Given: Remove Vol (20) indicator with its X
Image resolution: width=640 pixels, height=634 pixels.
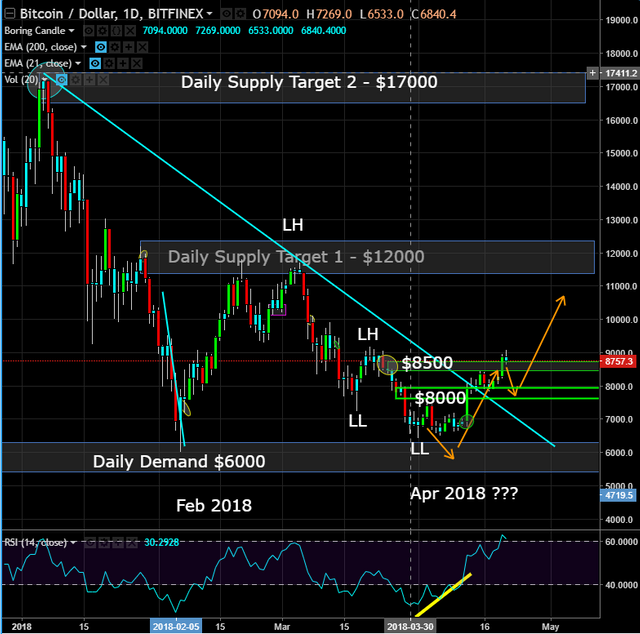Looking at the screenshot, I should click(x=103, y=80).
